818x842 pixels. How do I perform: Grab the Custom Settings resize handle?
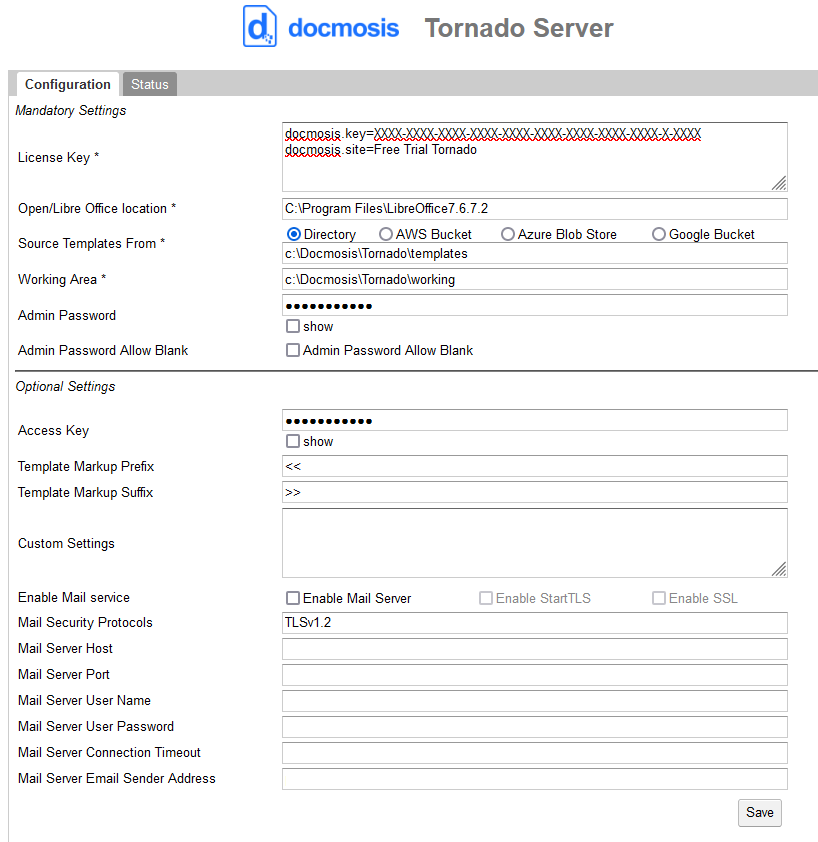tap(779, 570)
